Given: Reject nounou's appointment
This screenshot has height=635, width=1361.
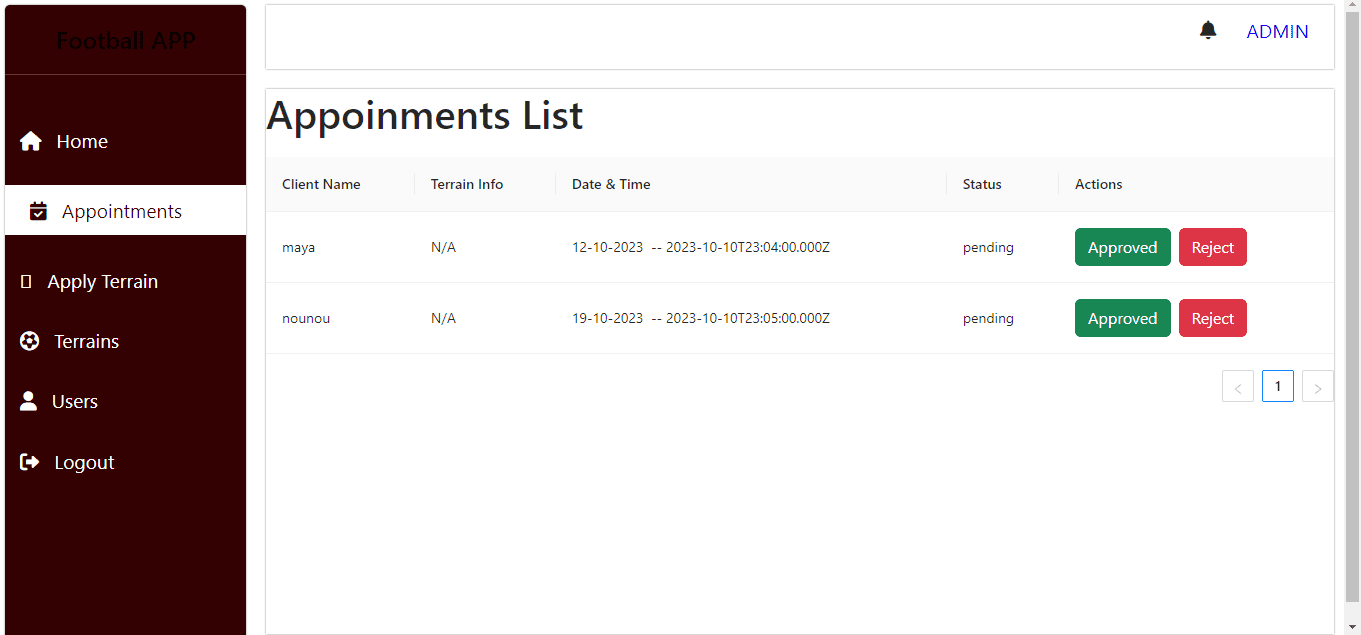Looking at the screenshot, I should pos(1212,318).
